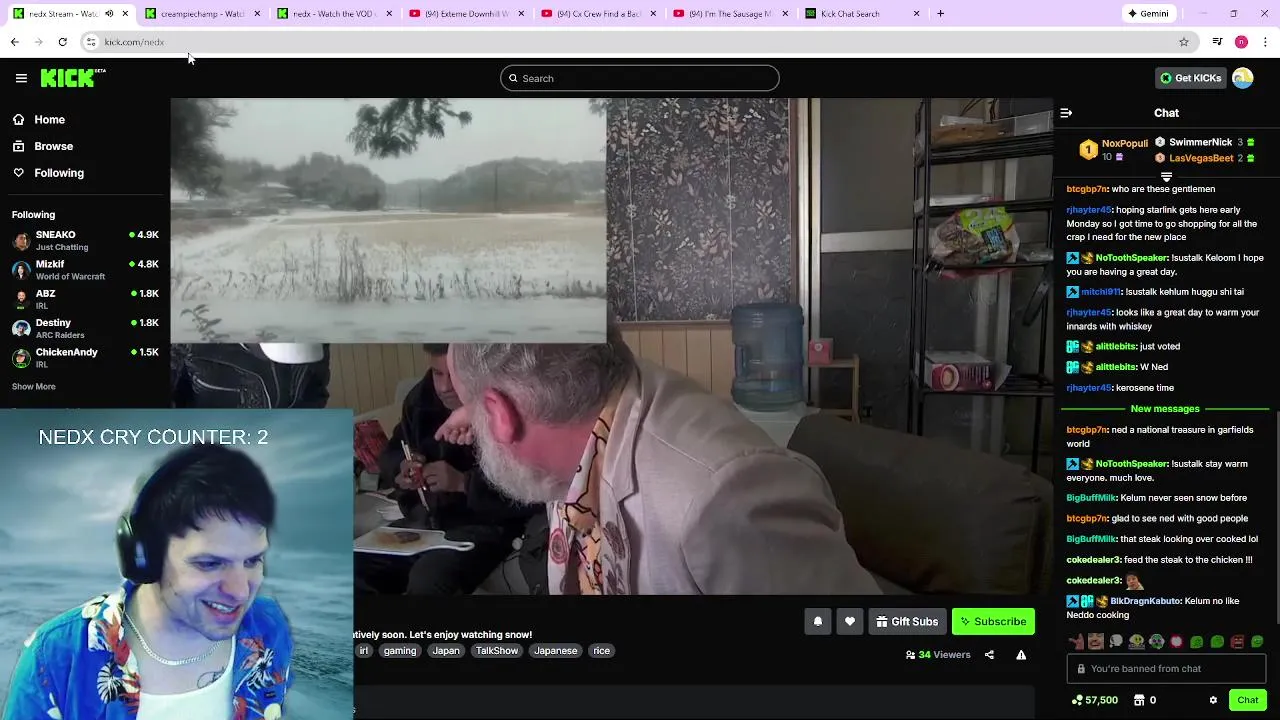Report stream with warning triangle icon

(1021, 655)
